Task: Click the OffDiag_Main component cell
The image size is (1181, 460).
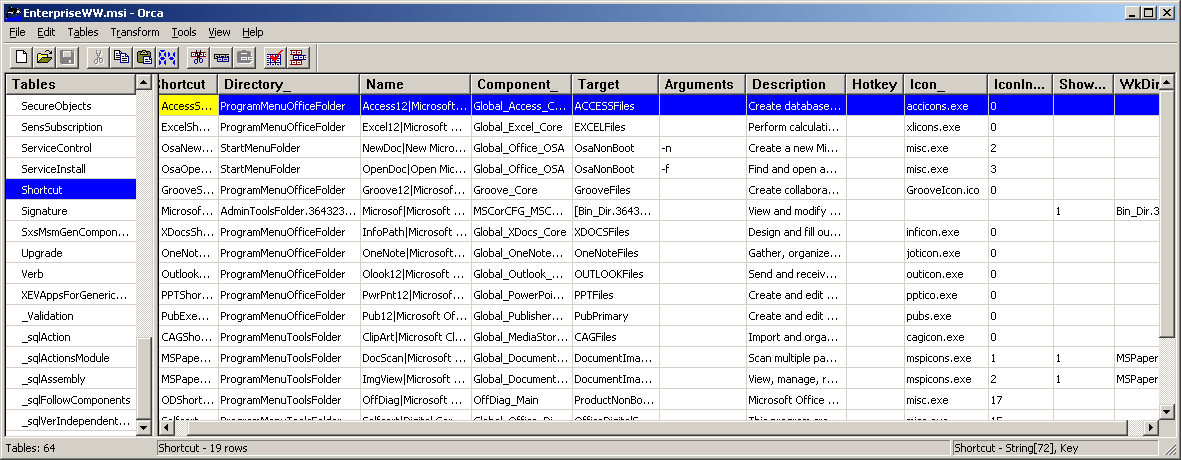Action: [521, 401]
